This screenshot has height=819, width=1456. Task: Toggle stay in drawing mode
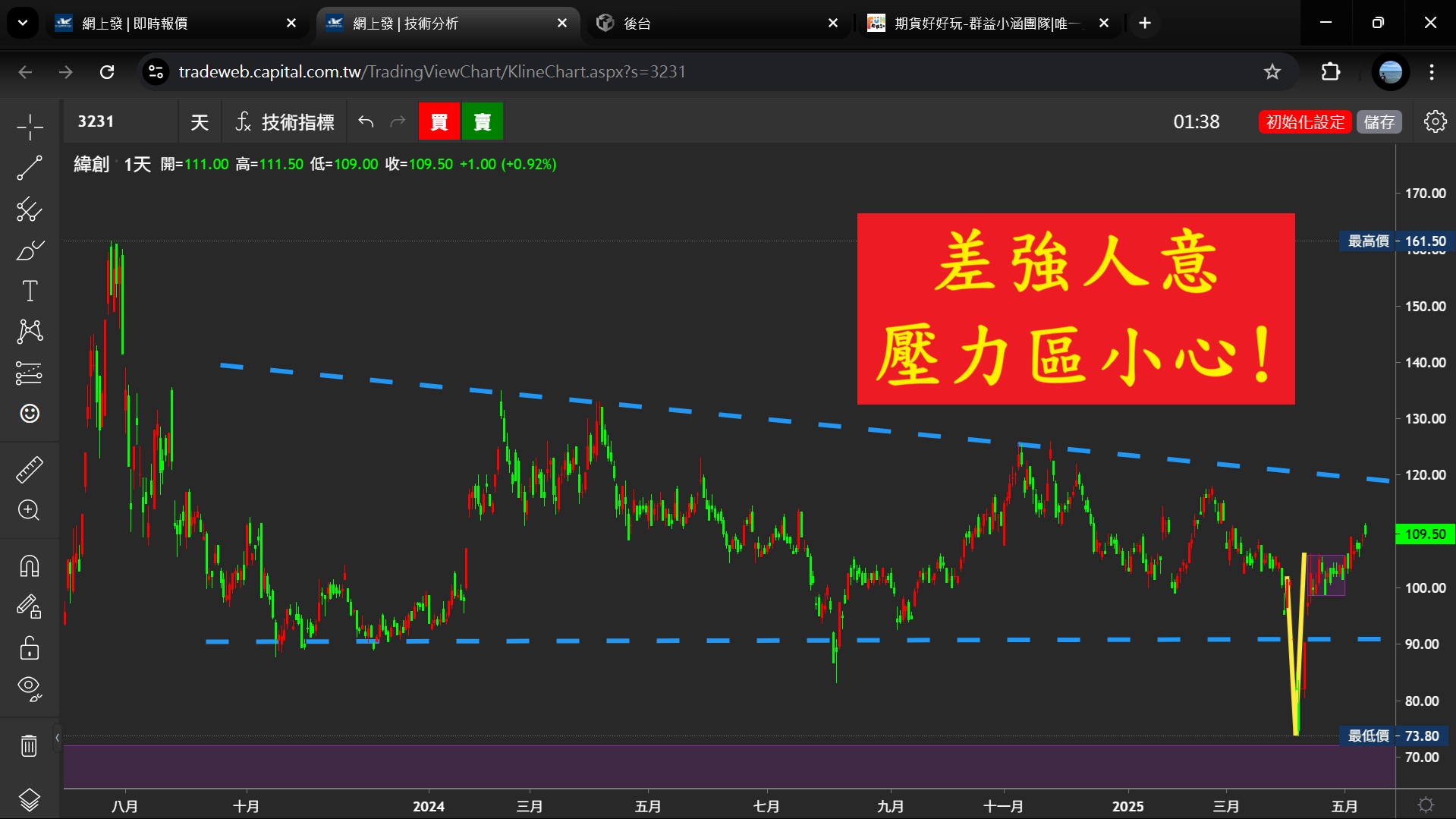(x=30, y=606)
